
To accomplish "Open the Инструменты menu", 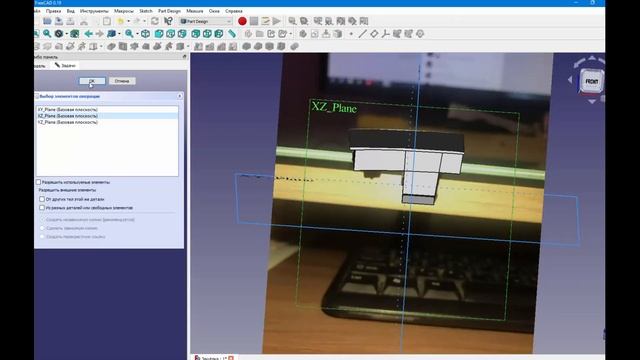I will point(94,11).
